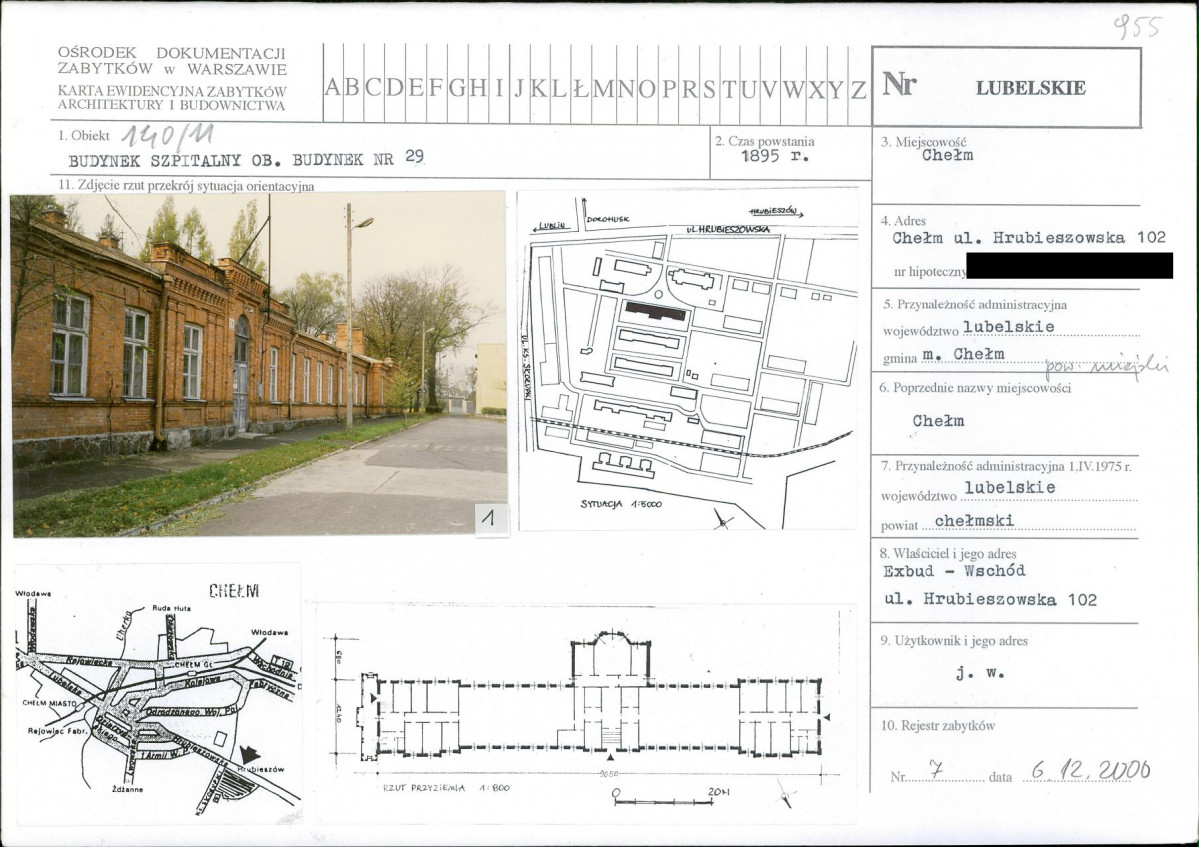1199x847 pixels.
Task: Click the blacked-out mortgage number bar
Action: [1070, 266]
